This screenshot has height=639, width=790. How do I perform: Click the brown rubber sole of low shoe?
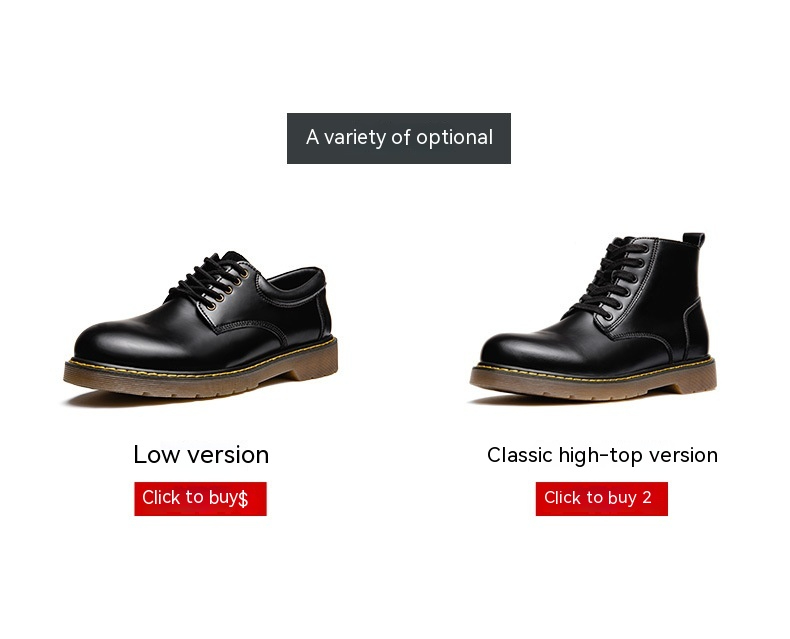tap(191, 380)
